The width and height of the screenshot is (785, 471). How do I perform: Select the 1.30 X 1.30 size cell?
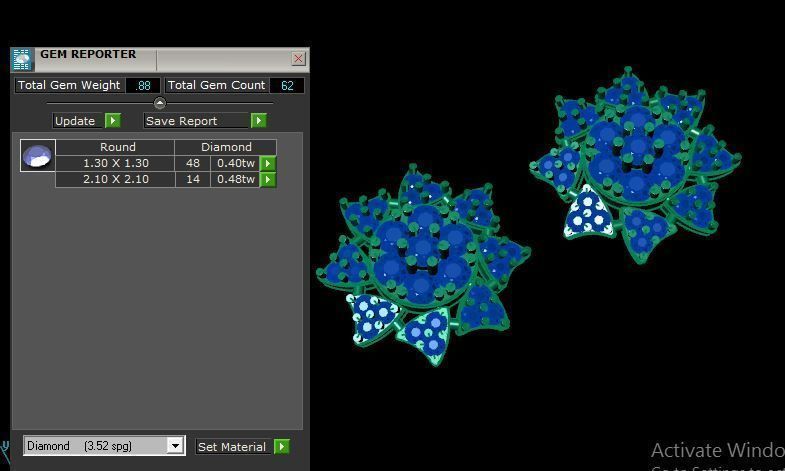116,163
